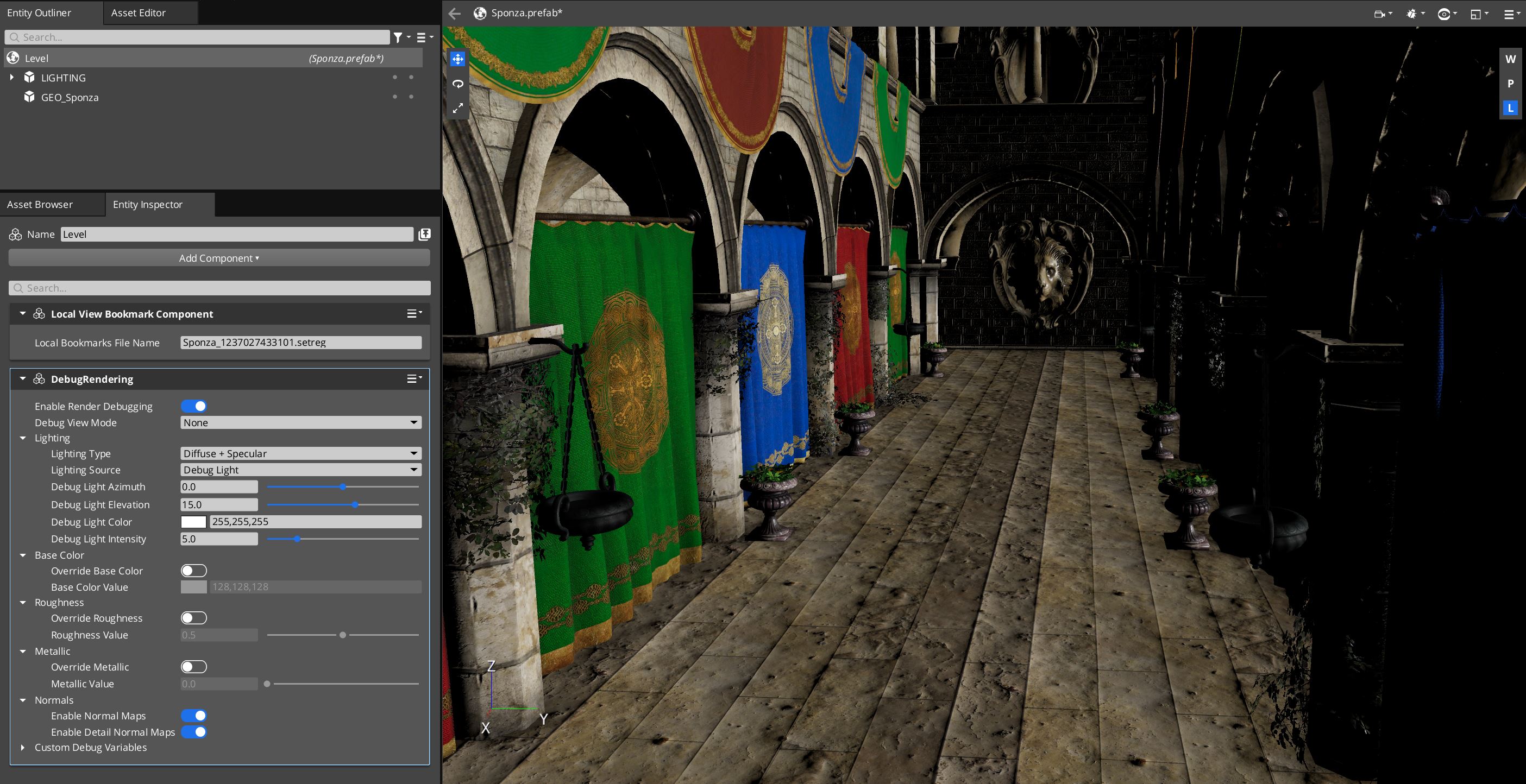Switch to the Asset Browser tab
Viewport: 1526px width, 784px height.
(x=40, y=204)
